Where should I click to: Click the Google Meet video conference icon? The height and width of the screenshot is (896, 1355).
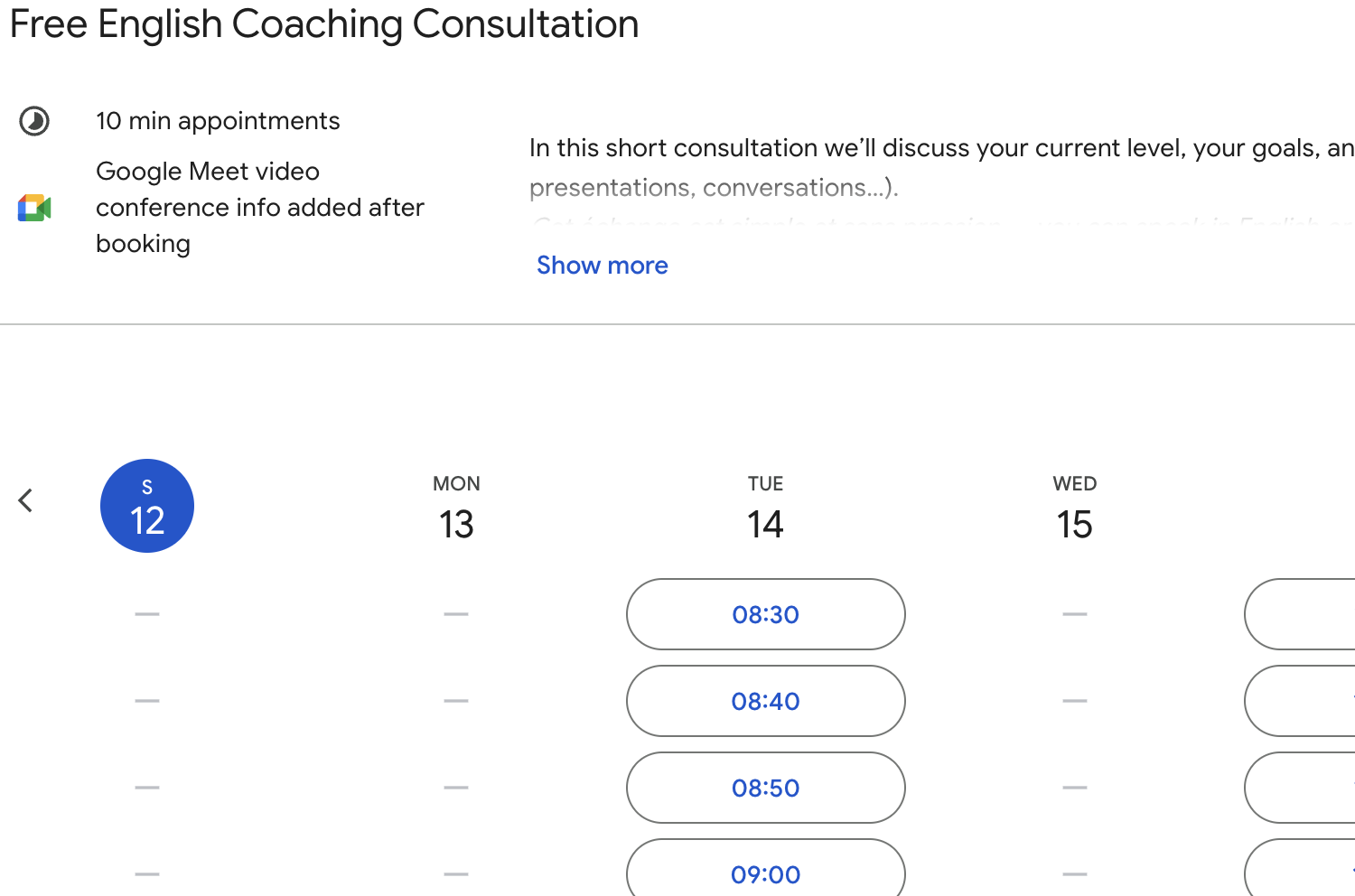(x=33, y=207)
